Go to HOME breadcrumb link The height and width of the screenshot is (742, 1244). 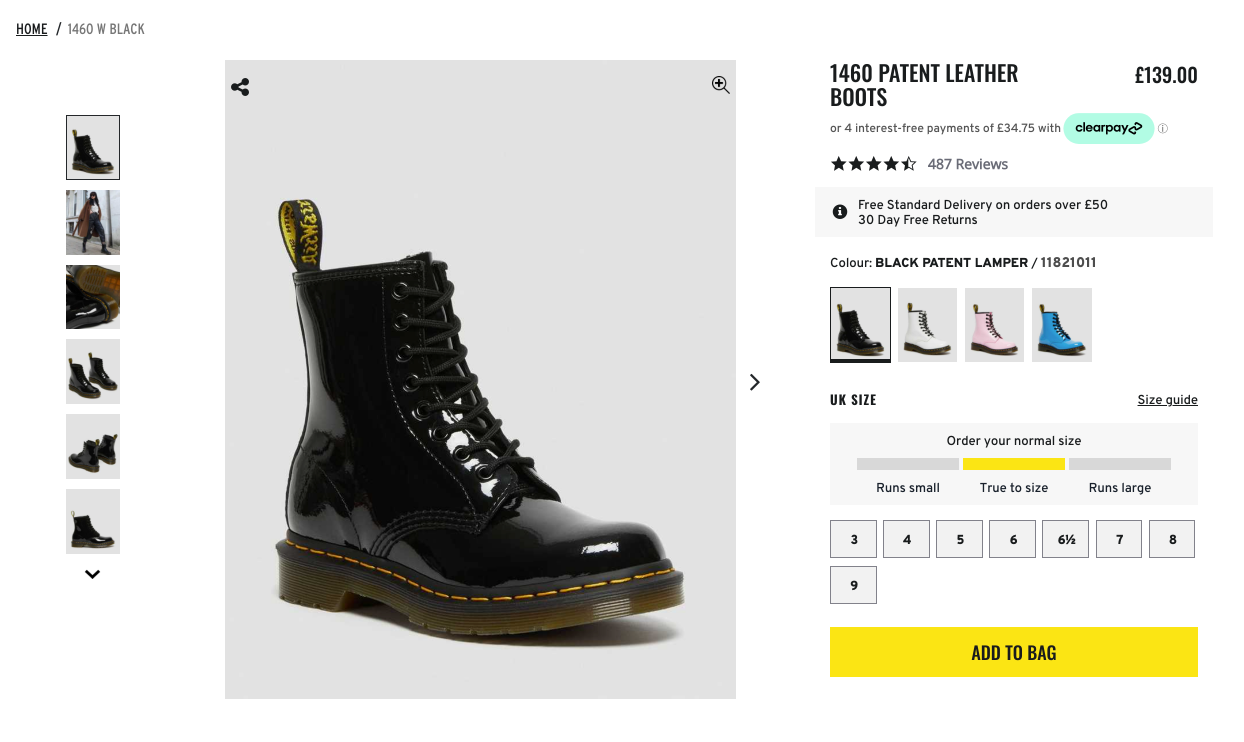(x=32, y=29)
